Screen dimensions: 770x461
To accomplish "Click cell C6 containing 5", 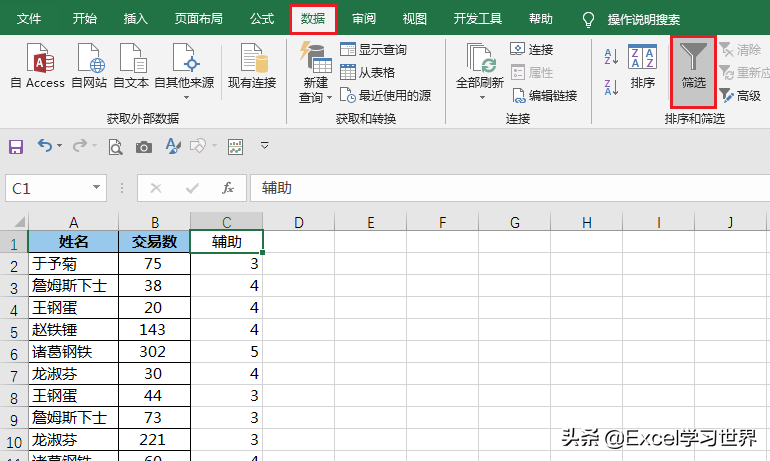I will tap(226, 352).
